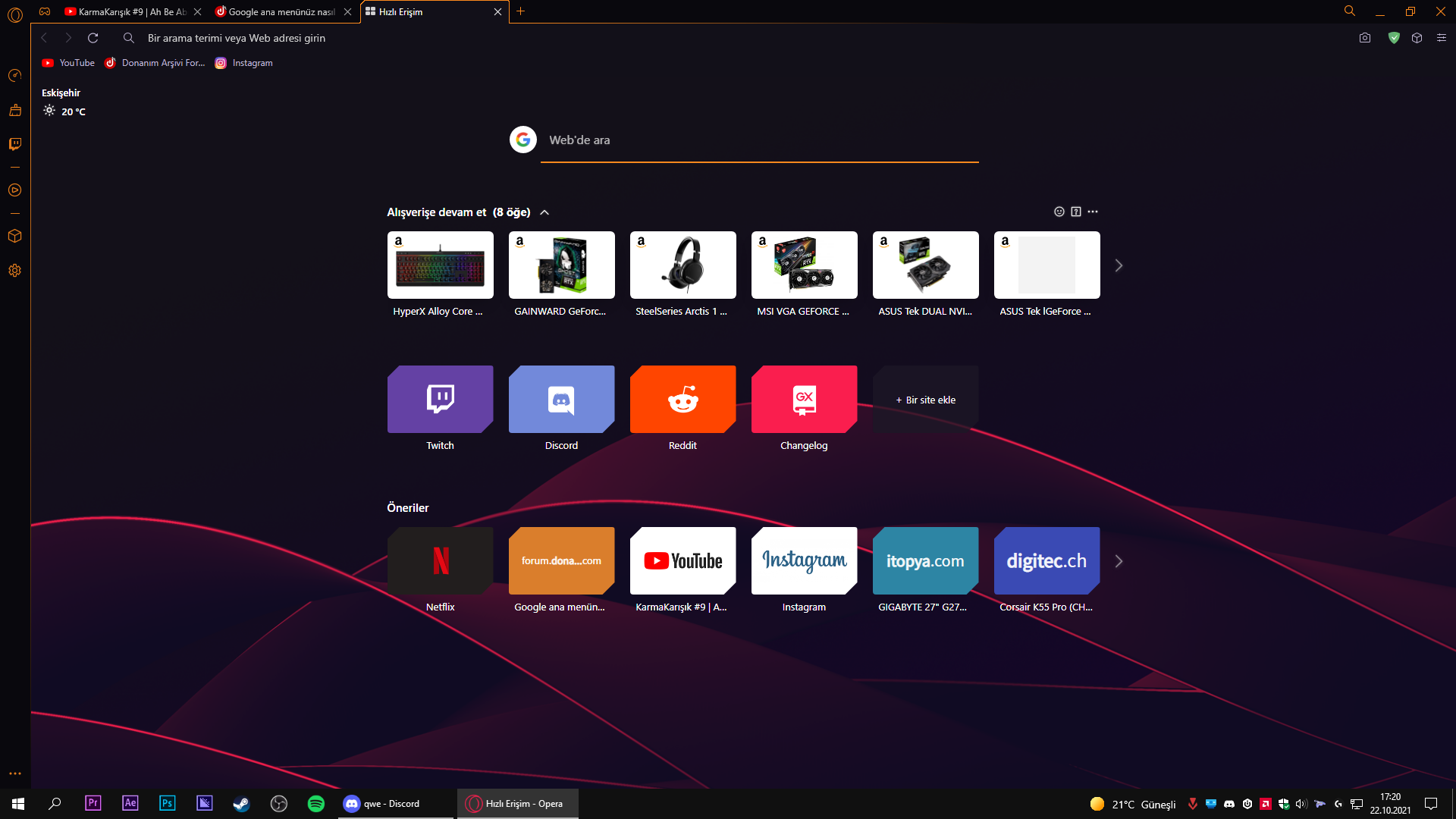Open shopping section more options dots
Viewport: 1456px width, 819px height.
[x=1093, y=212]
